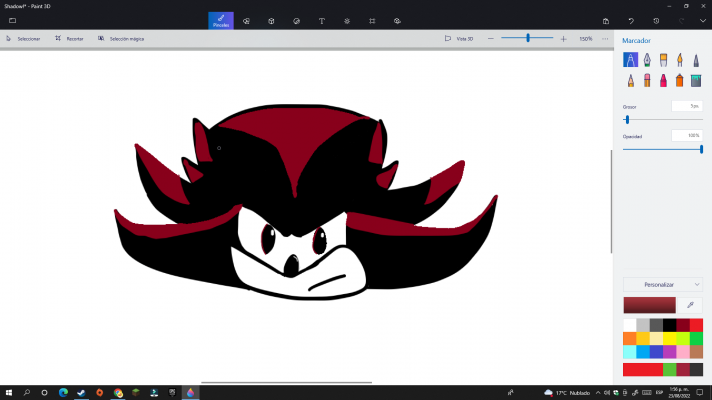This screenshot has height=400, width=712.
Task: Toggle Vista 3D view
Action: click(x=459, y=38)
